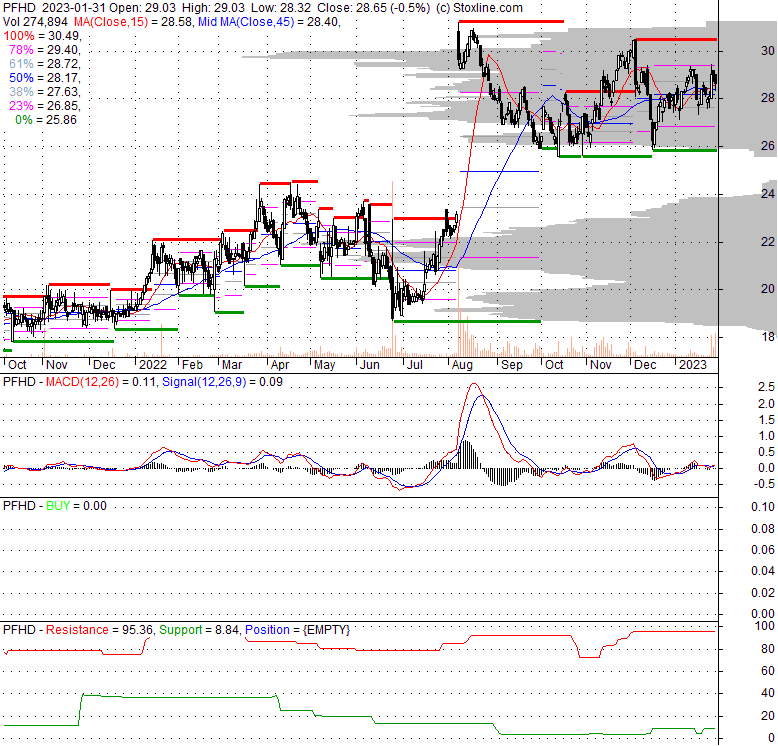Click the 0% = 25.86 Fibonacci level
The width and height of the screenshot is (778, 746).
click(46, 120)
